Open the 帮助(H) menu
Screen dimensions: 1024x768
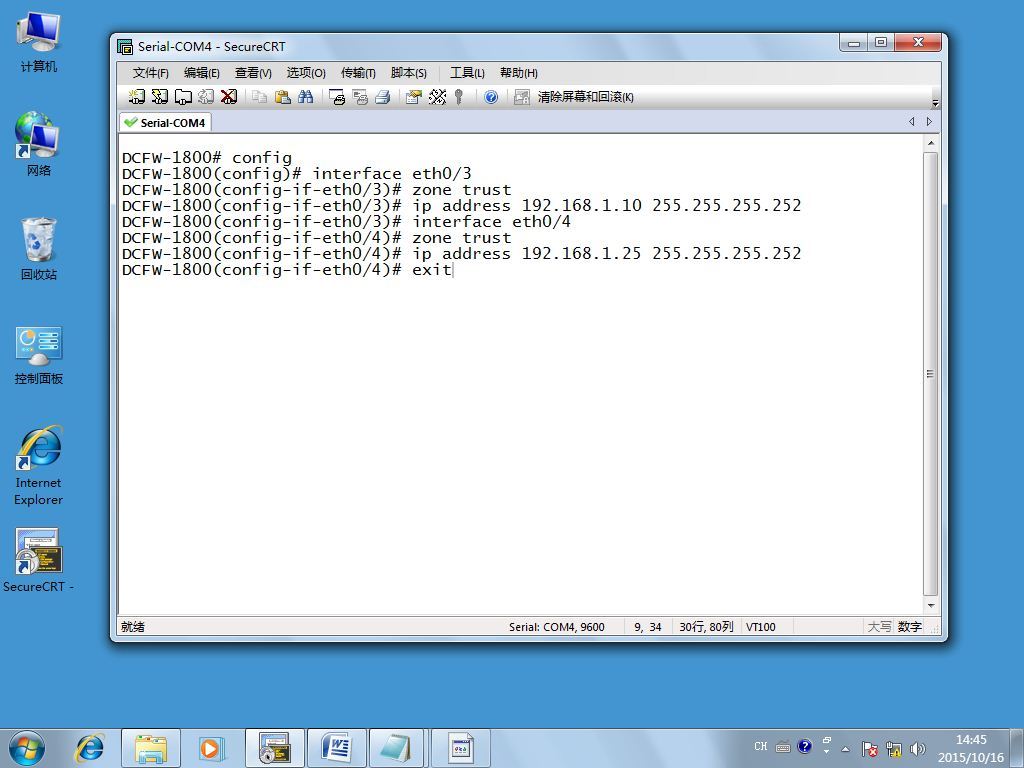point(519,72)
